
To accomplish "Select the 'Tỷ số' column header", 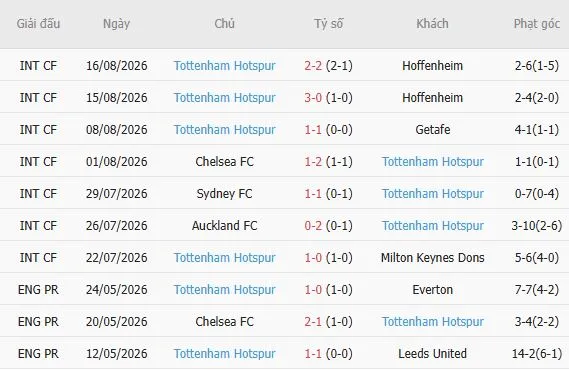I will pyautogui.click(x=328, y=24).
